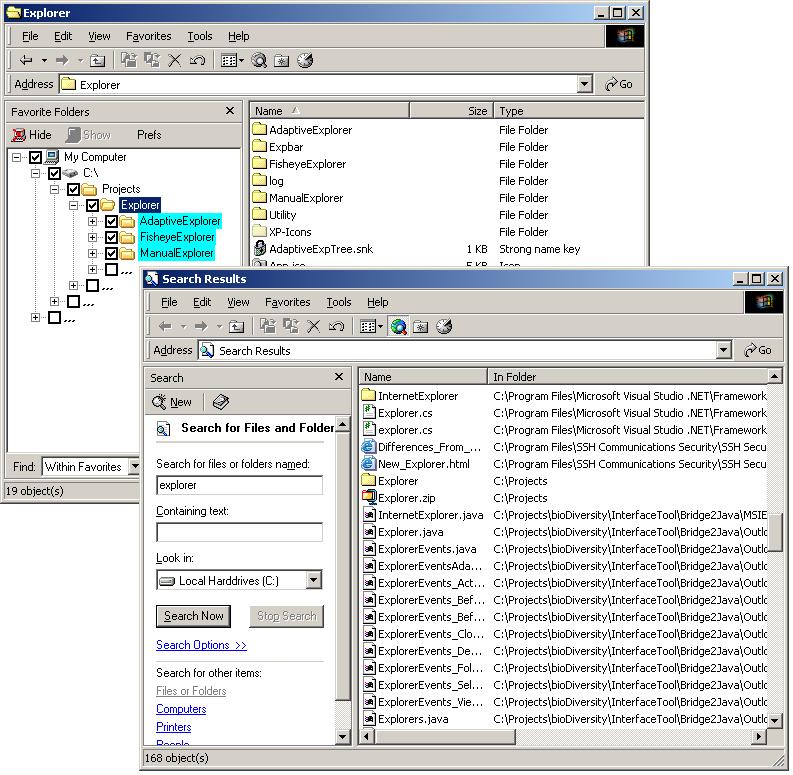Click Back arrow in Explorer window toolbar
793x775 pixels.
click(26, 61)
